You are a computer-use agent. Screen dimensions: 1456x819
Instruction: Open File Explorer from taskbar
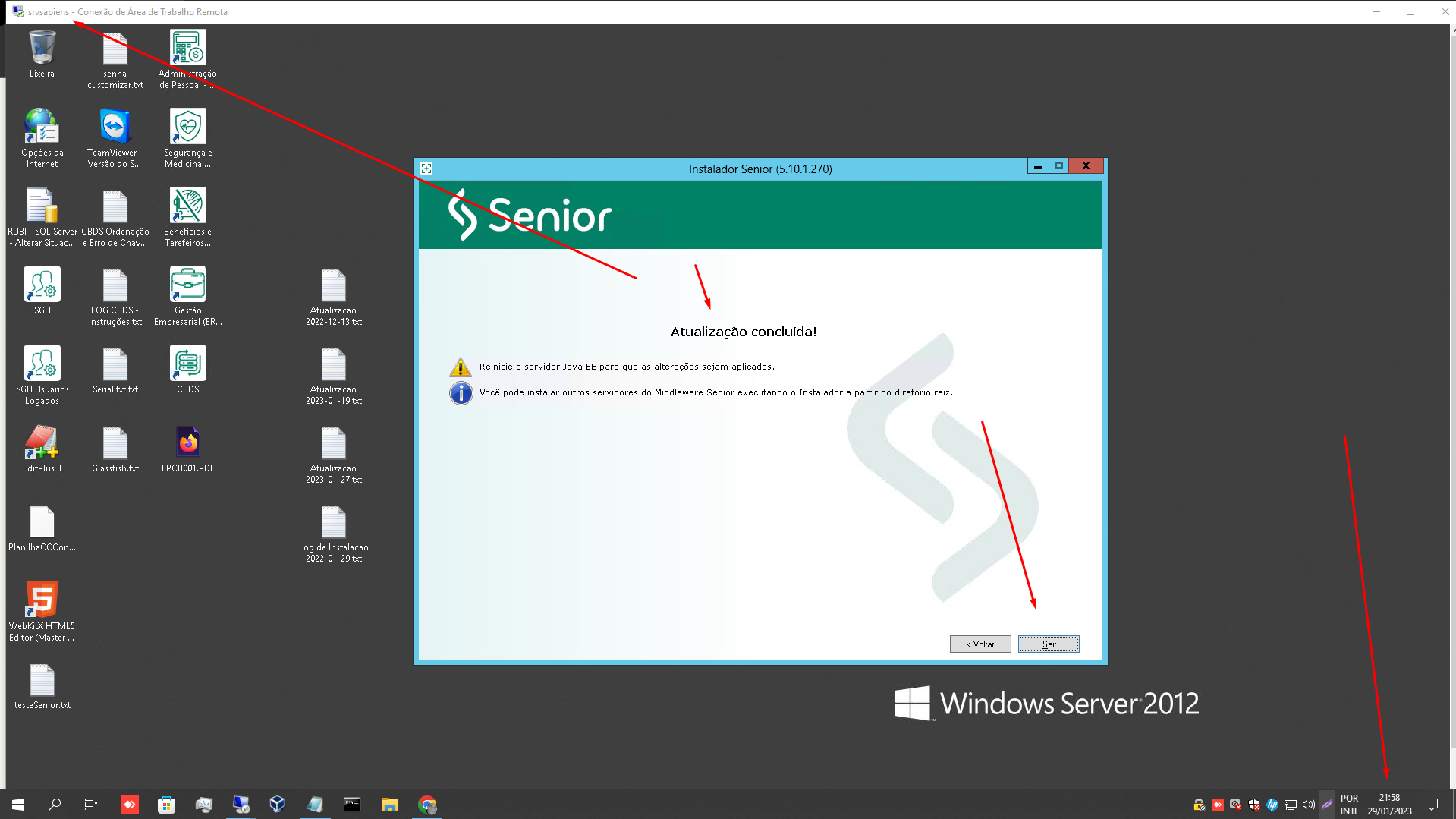(x=389, y=805)
